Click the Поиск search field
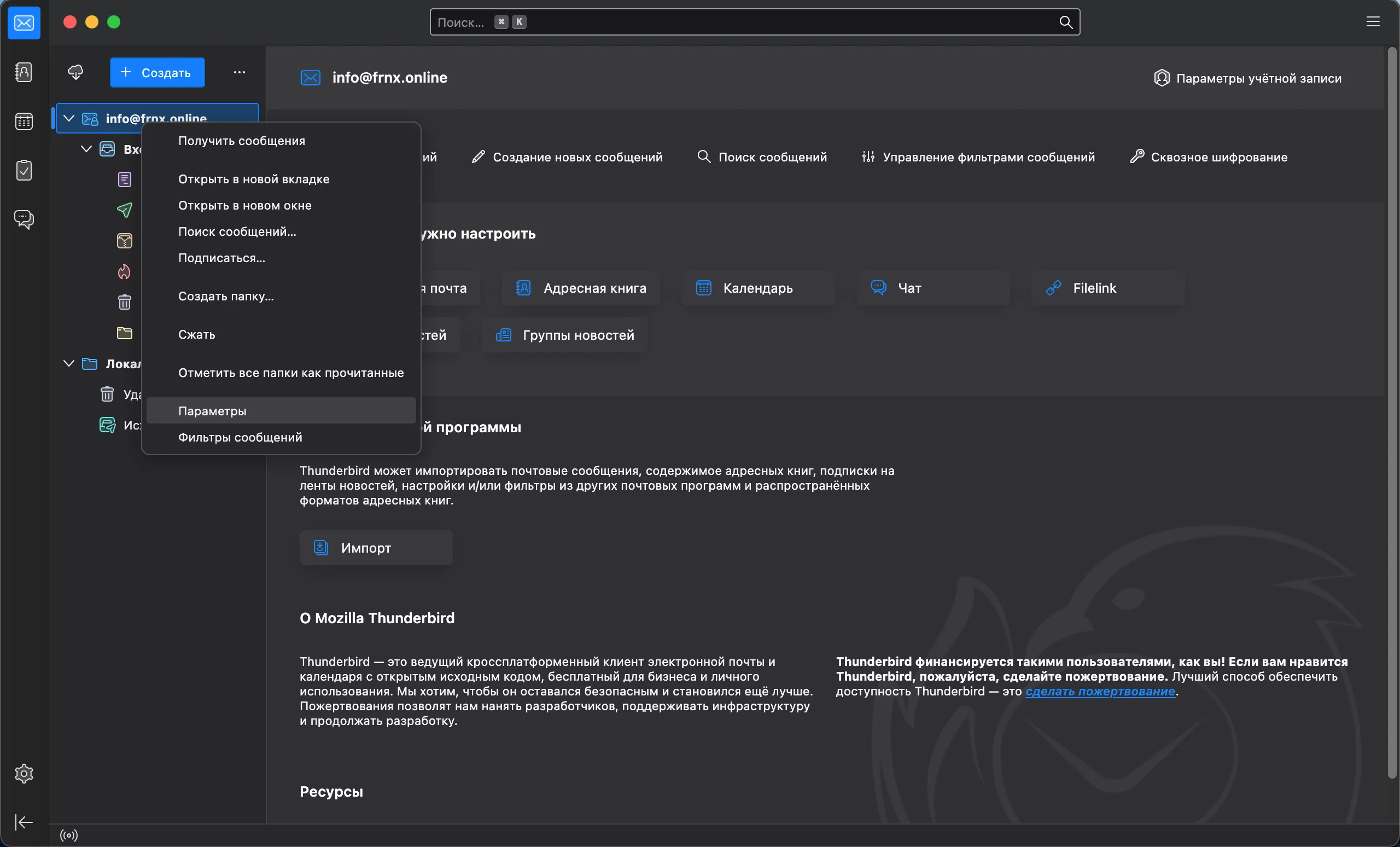This screenshot has height=847, width=1400. pyautogui.click(x=739, y=22)
